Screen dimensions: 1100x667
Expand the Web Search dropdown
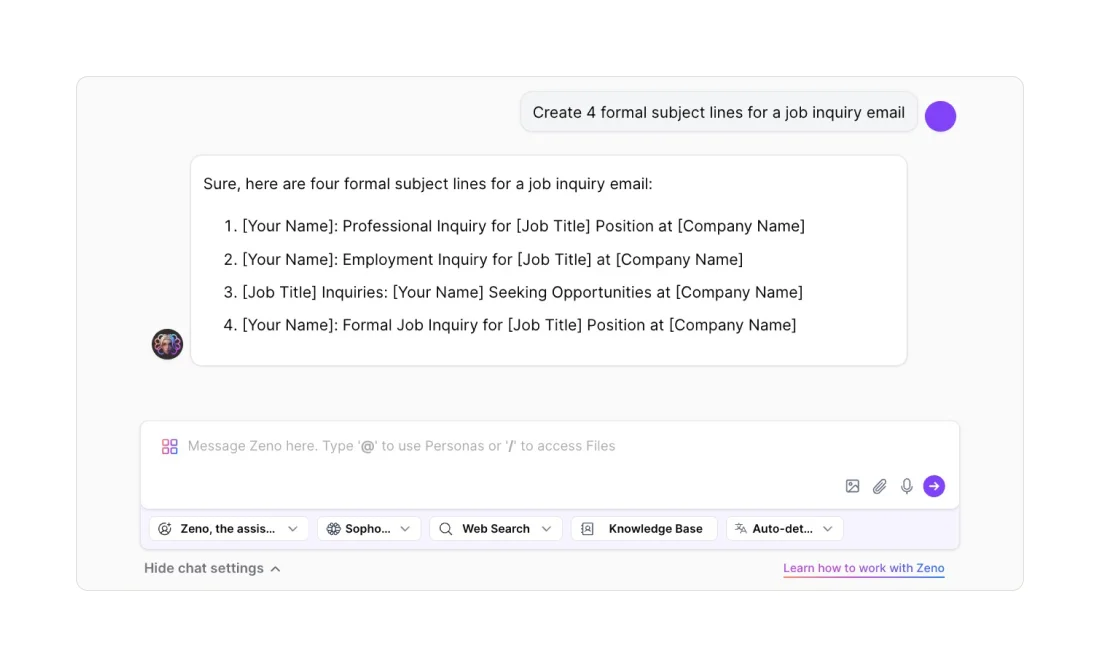(x=495, y=529)
